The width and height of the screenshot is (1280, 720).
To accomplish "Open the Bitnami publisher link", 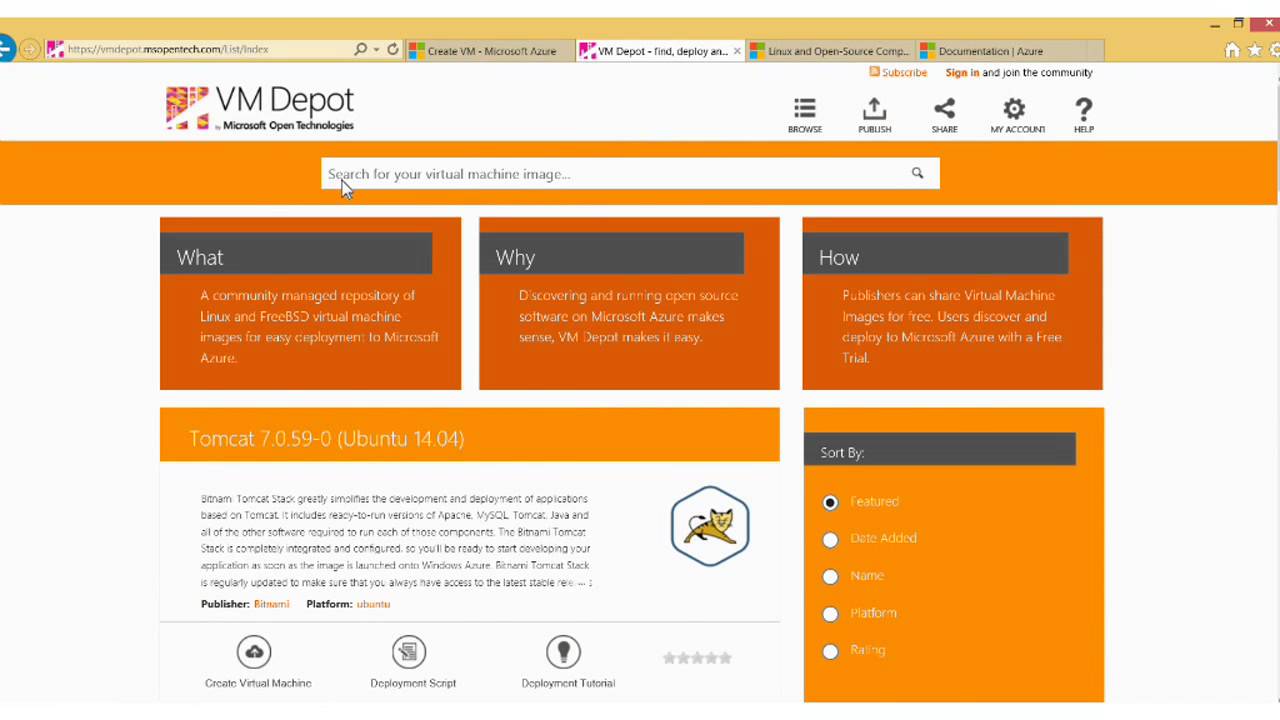I will (x=271, y=604).
